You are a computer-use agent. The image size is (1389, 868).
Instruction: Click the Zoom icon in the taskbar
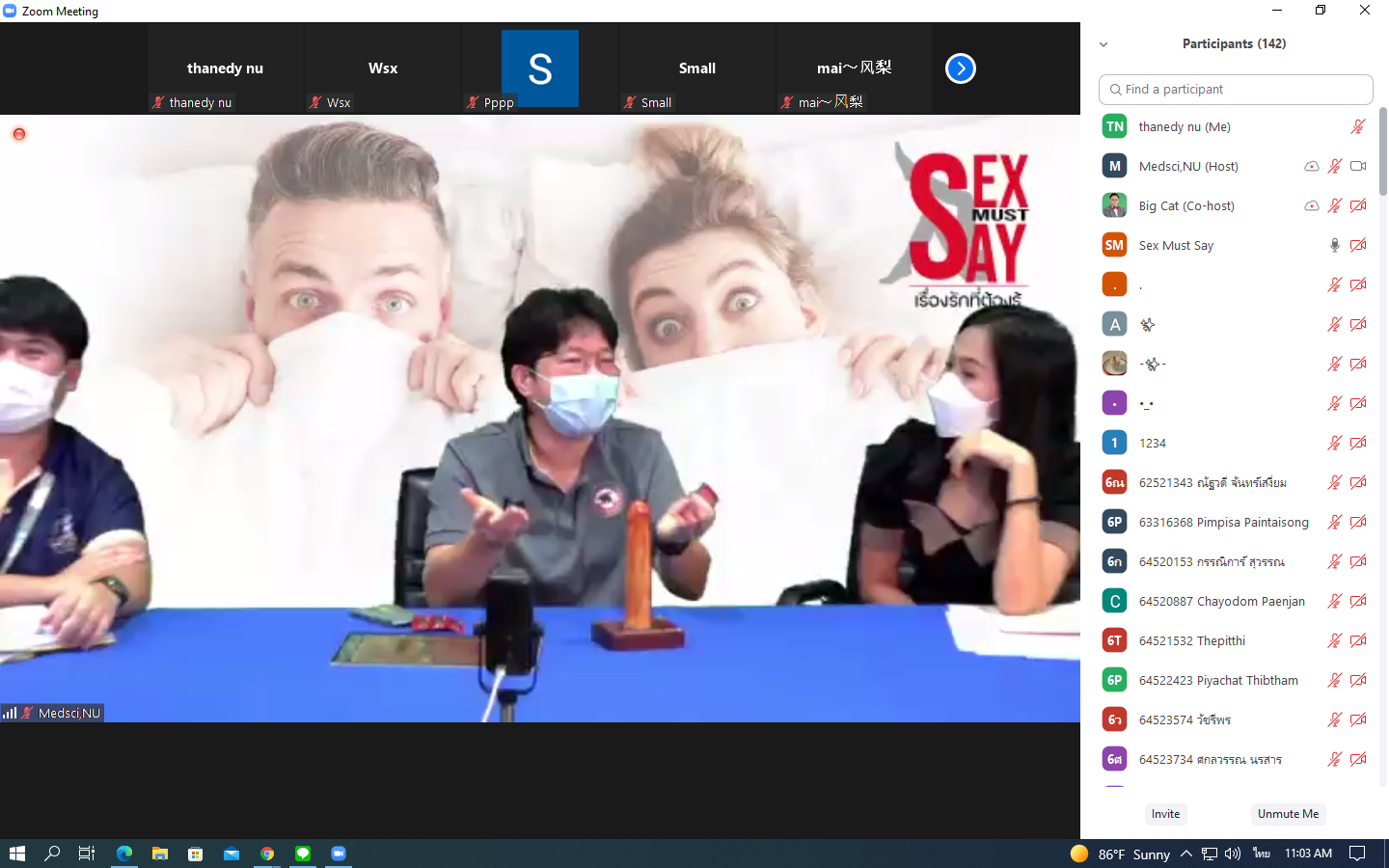tap(339, 854)
